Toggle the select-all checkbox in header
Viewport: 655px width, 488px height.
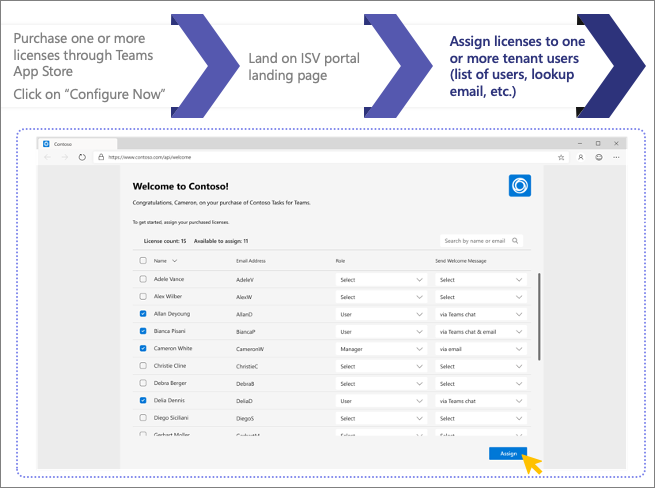coord(143,261)
